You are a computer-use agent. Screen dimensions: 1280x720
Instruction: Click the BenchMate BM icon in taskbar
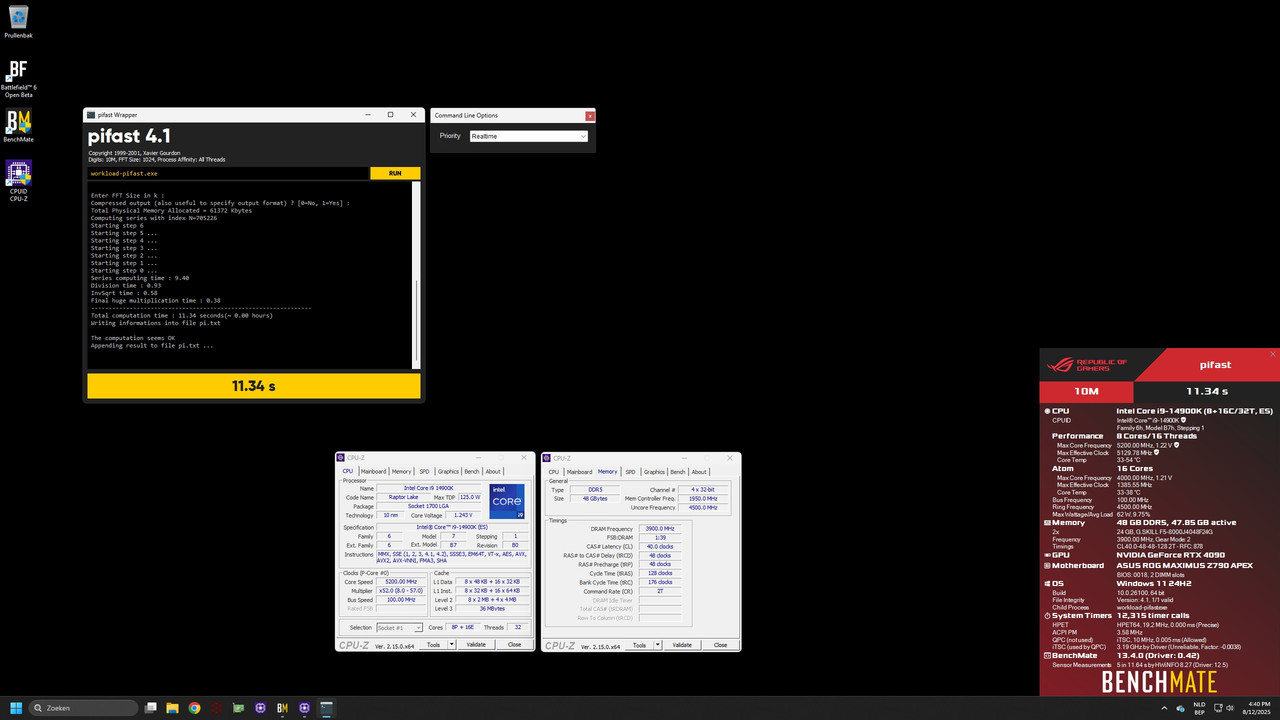pos(282,708)
